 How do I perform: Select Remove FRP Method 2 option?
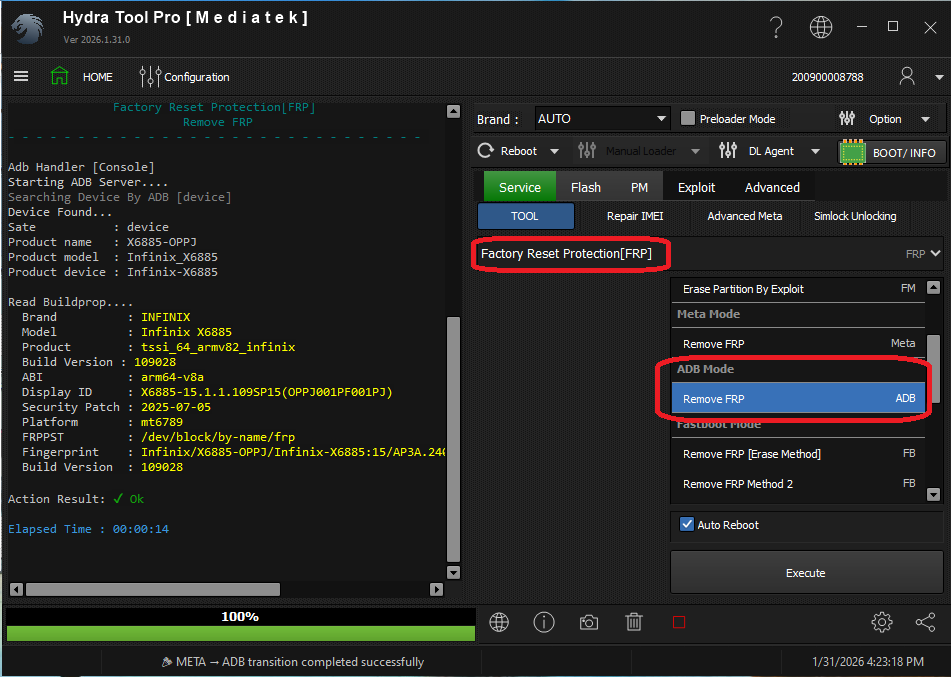(799, 483)
